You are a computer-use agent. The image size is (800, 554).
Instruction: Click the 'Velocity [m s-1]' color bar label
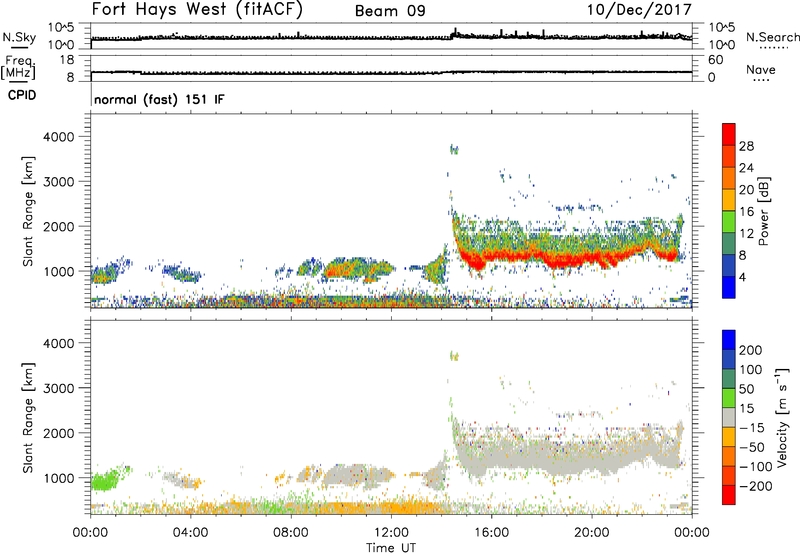coord(782,418)
